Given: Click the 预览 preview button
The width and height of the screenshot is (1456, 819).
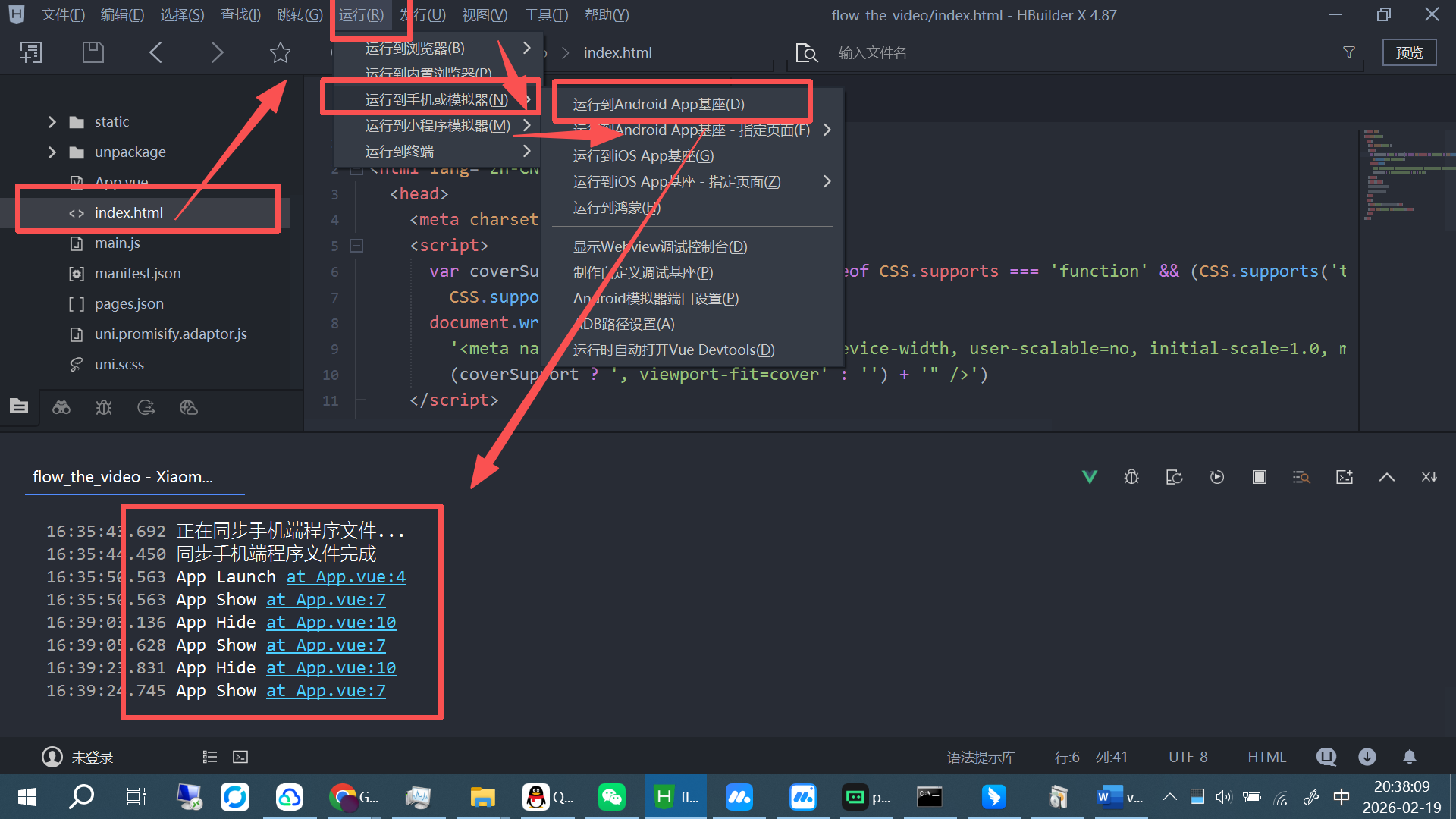Looking at the screenshot, I should point(1408,52).
